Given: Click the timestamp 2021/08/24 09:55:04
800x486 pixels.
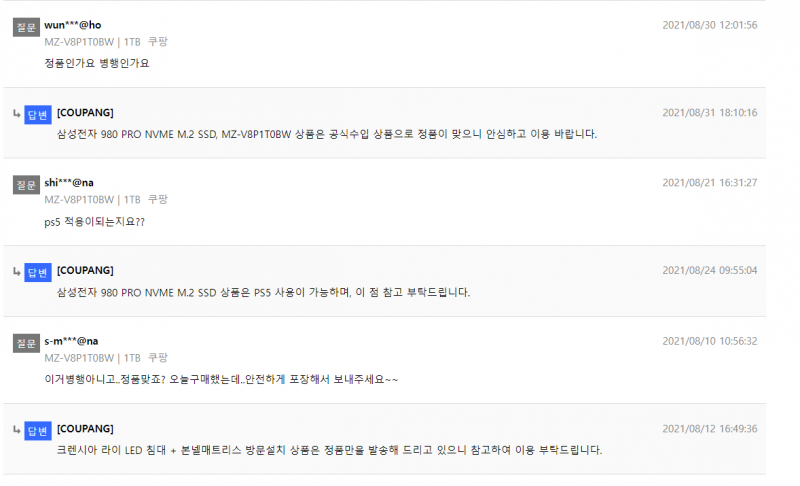Looking at the screenshot, I should [710, 270].
